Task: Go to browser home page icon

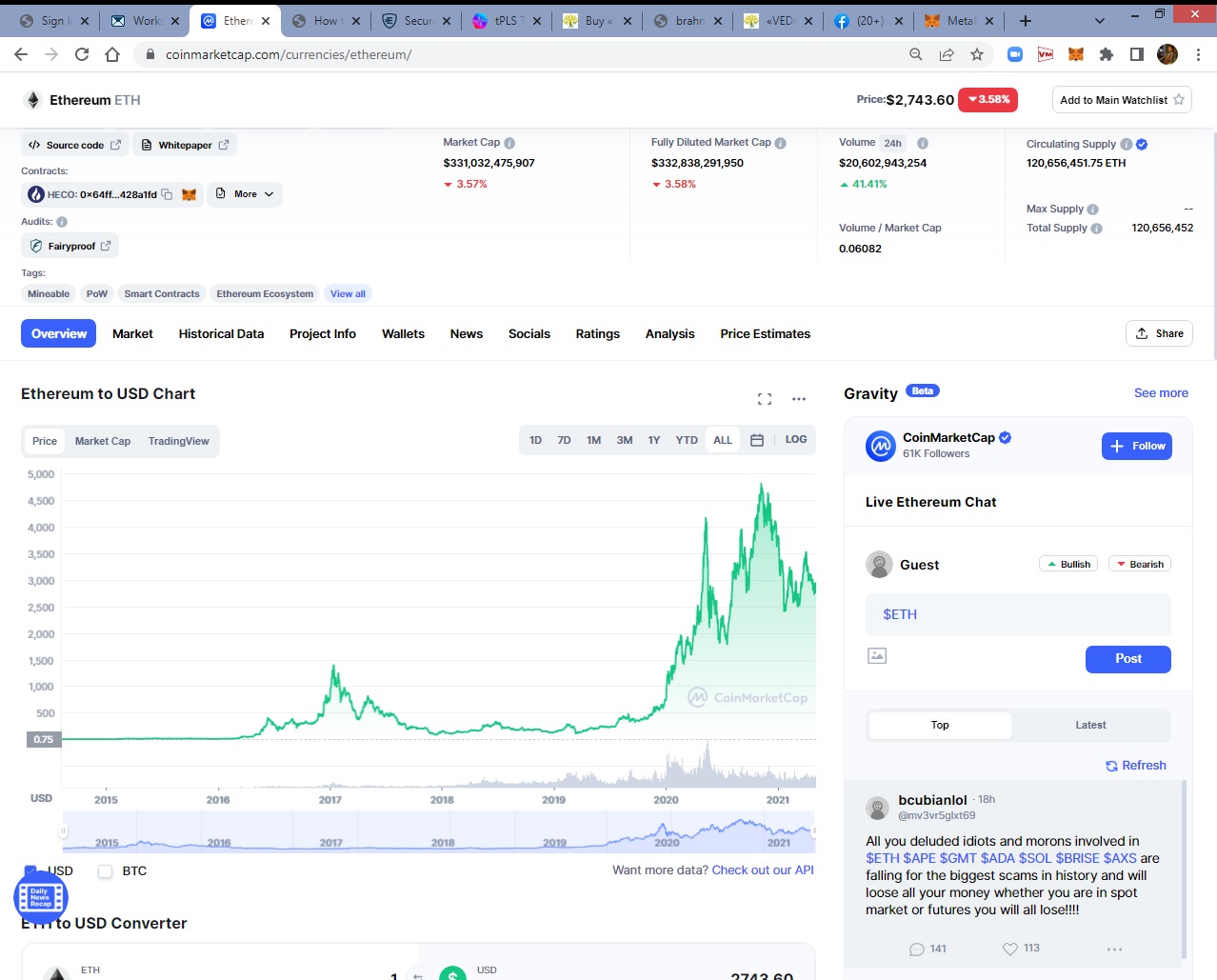Action: coord(112,54)
